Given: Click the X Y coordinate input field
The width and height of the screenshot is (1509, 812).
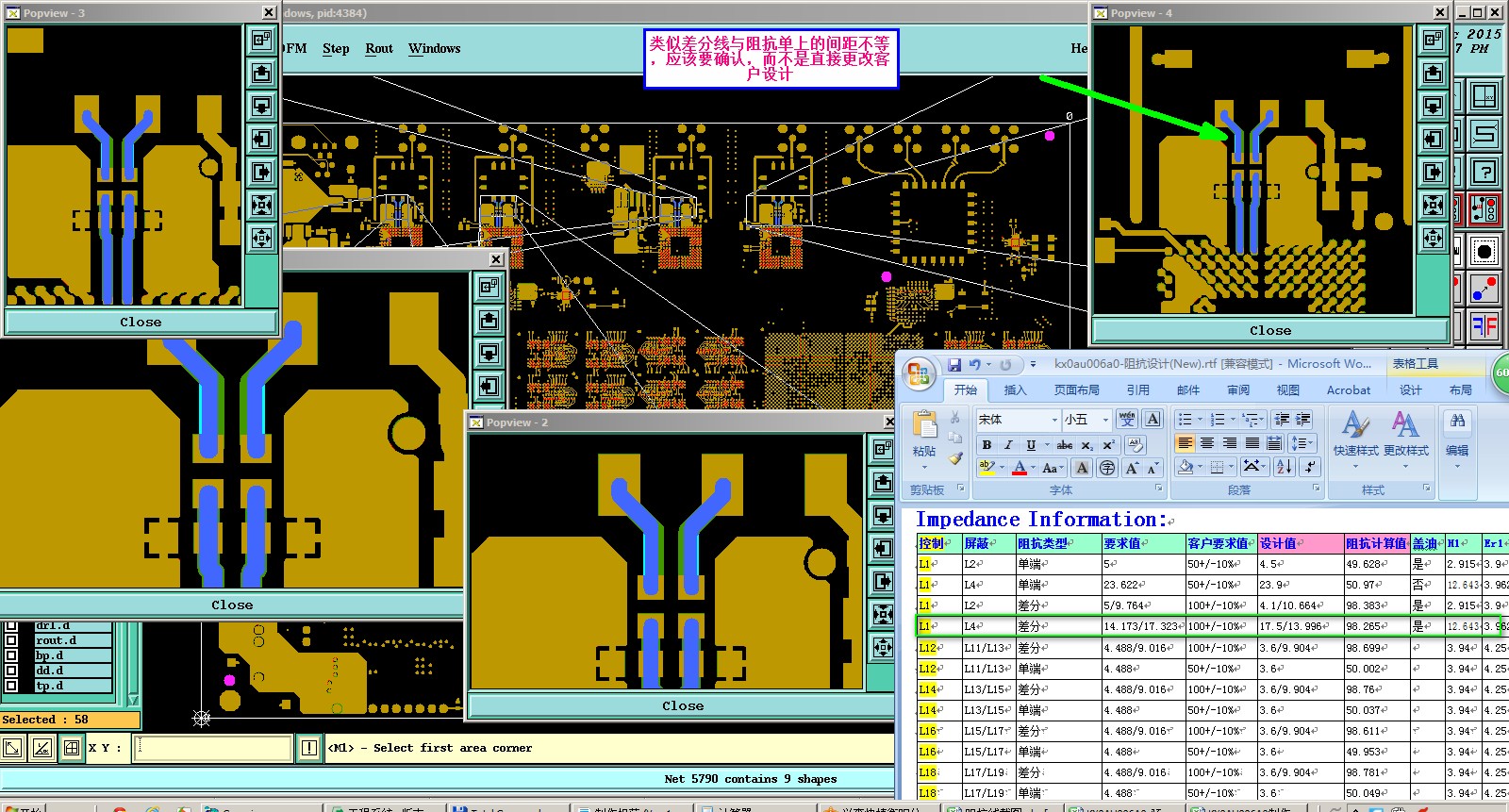Looking at the screenshot, I should 213,748.
